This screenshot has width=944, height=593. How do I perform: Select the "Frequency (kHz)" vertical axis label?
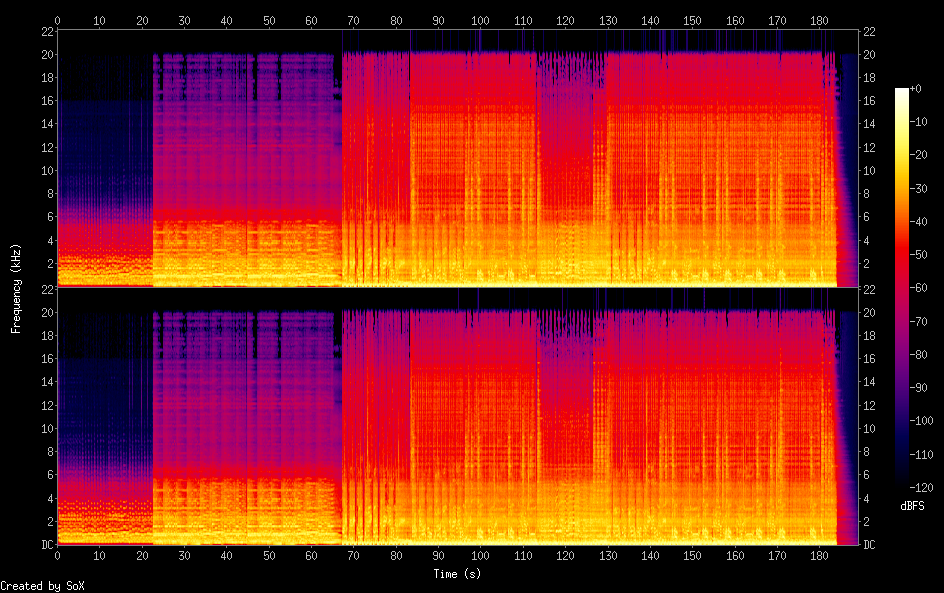click(16, 288)
